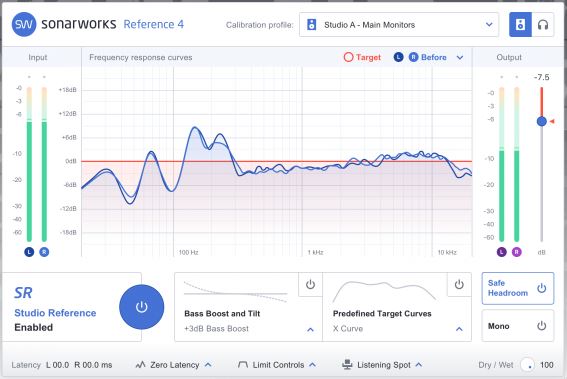
Task: Open the Calibration profile dropdown
Action: click(399, 25)
